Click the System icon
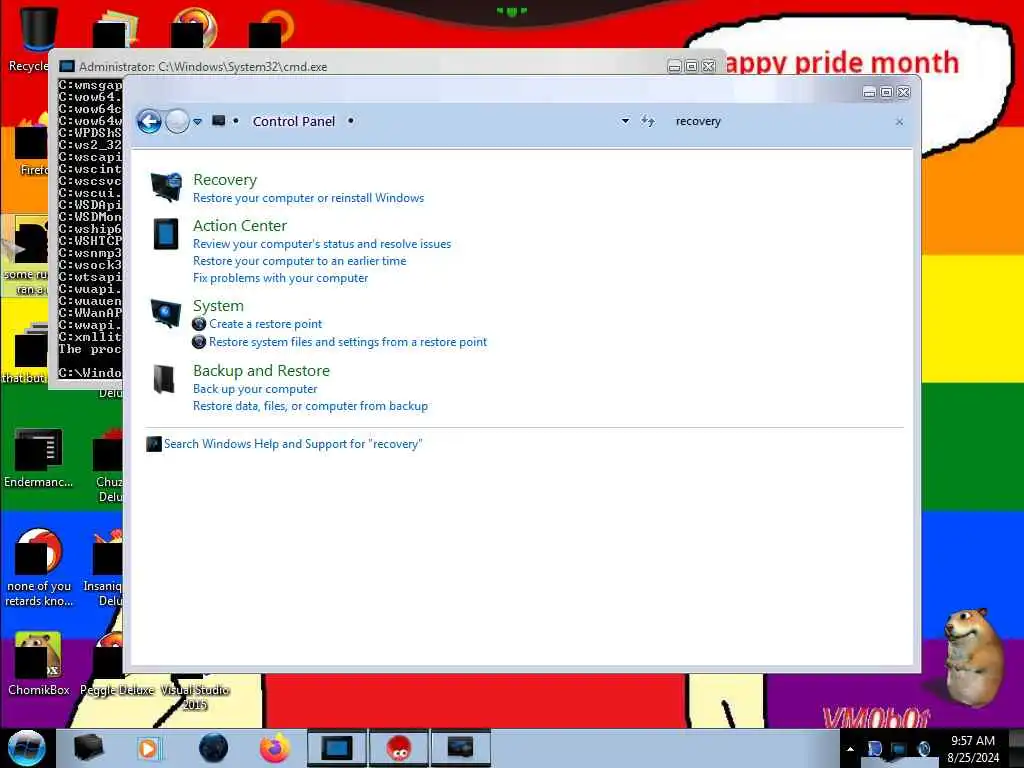 coord(166,313)
